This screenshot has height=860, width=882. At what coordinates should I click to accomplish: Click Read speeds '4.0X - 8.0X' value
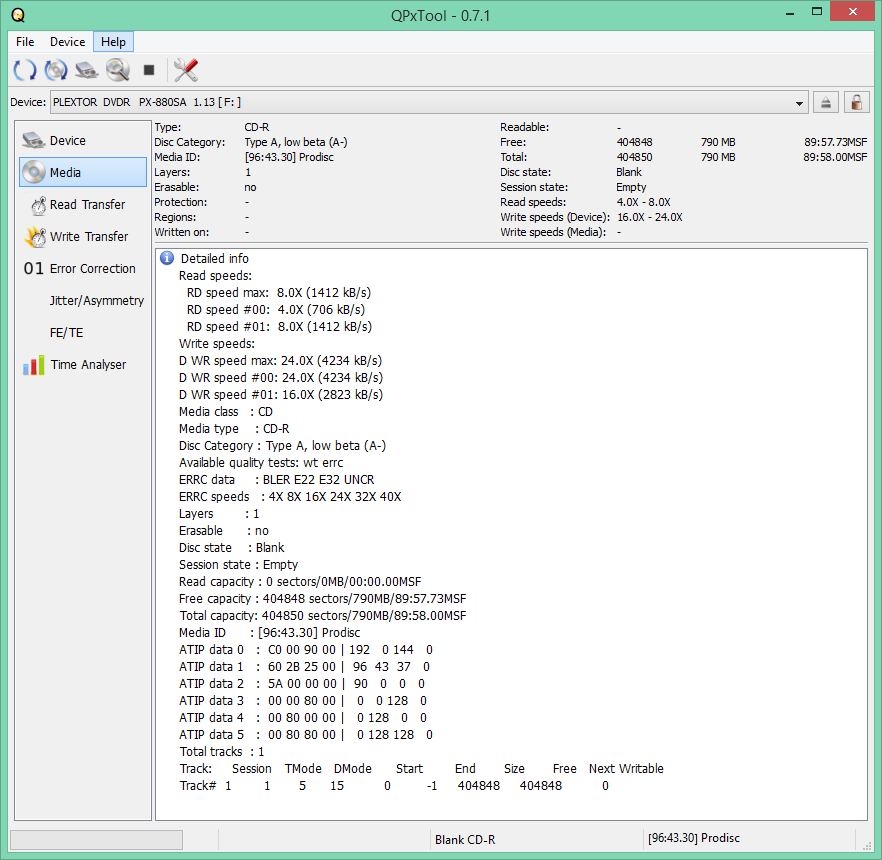click(x=643, y=202)
